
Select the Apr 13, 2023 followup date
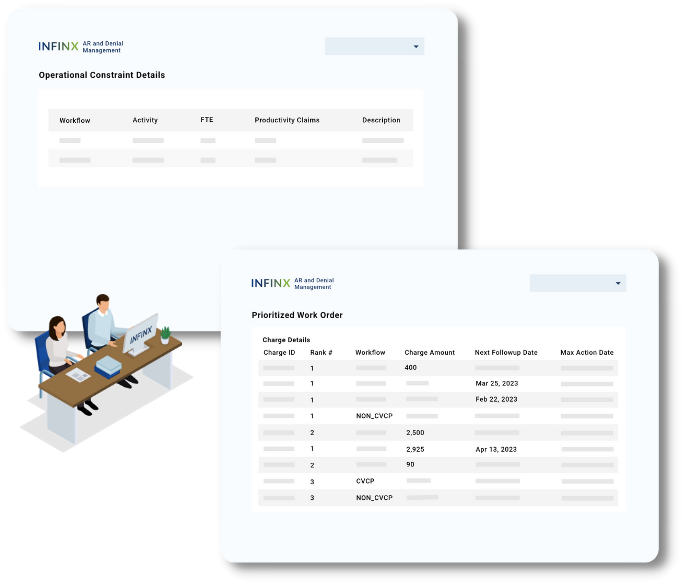[496, 449]
